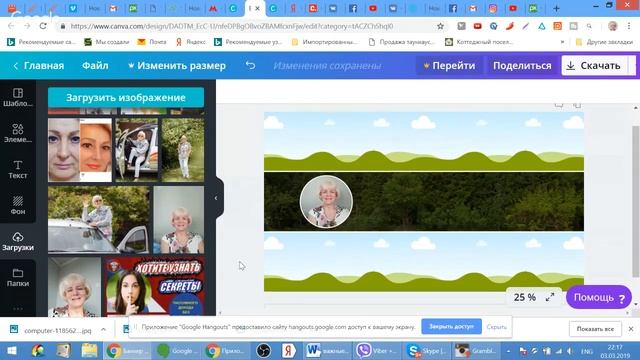Click the Скрыть link in notification bar
Viewport: 640px width, 360px height.
(x=497, y=327)
